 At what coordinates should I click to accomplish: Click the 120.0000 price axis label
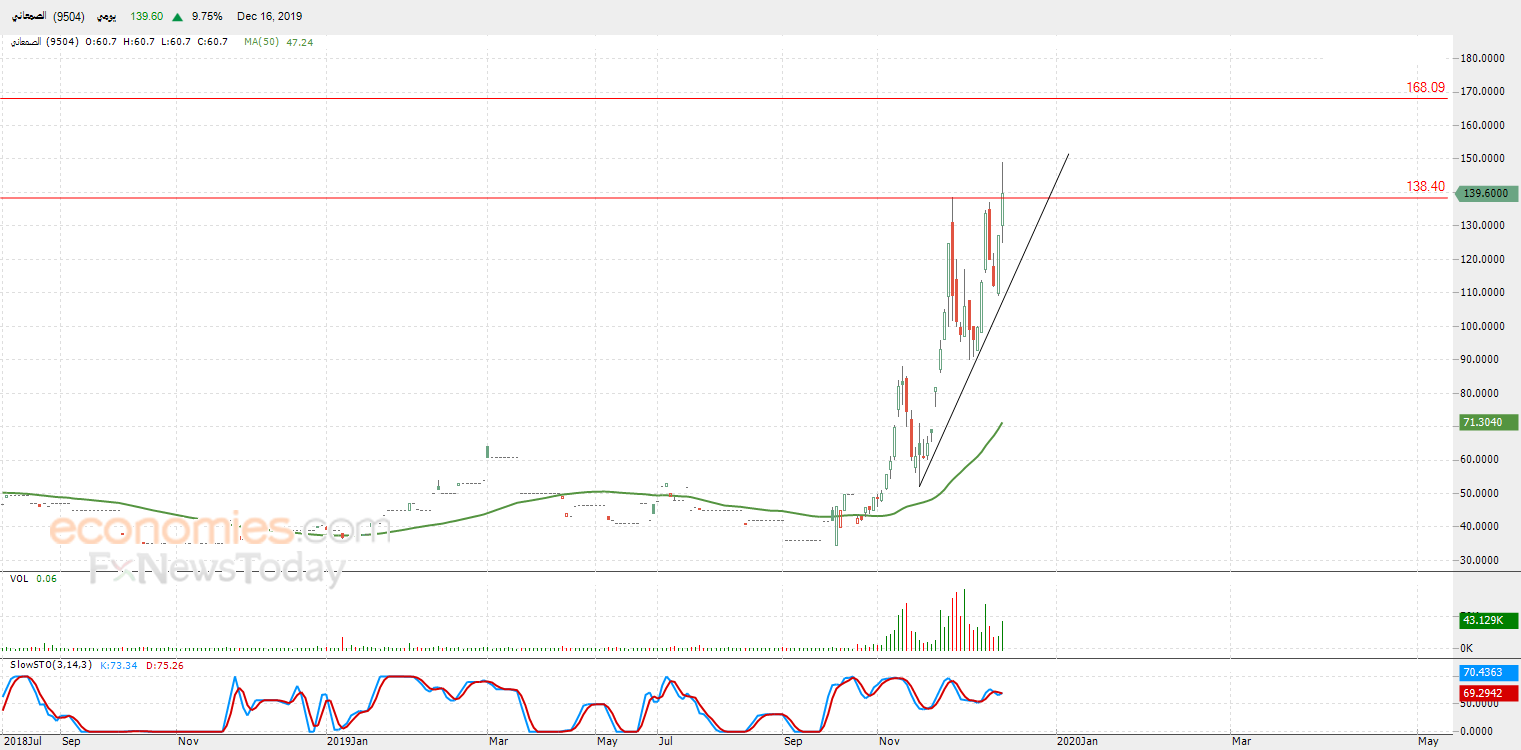click(1484, 260)
